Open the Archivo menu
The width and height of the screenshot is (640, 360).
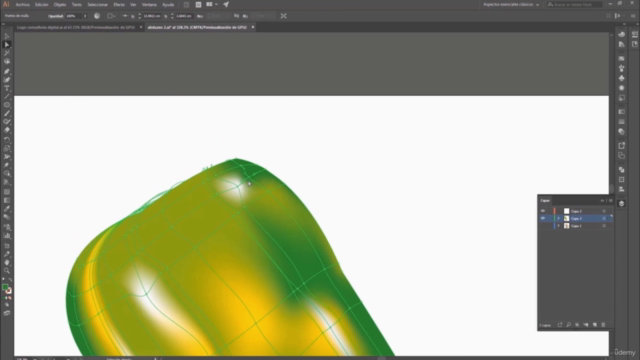(x=22, y=4)
